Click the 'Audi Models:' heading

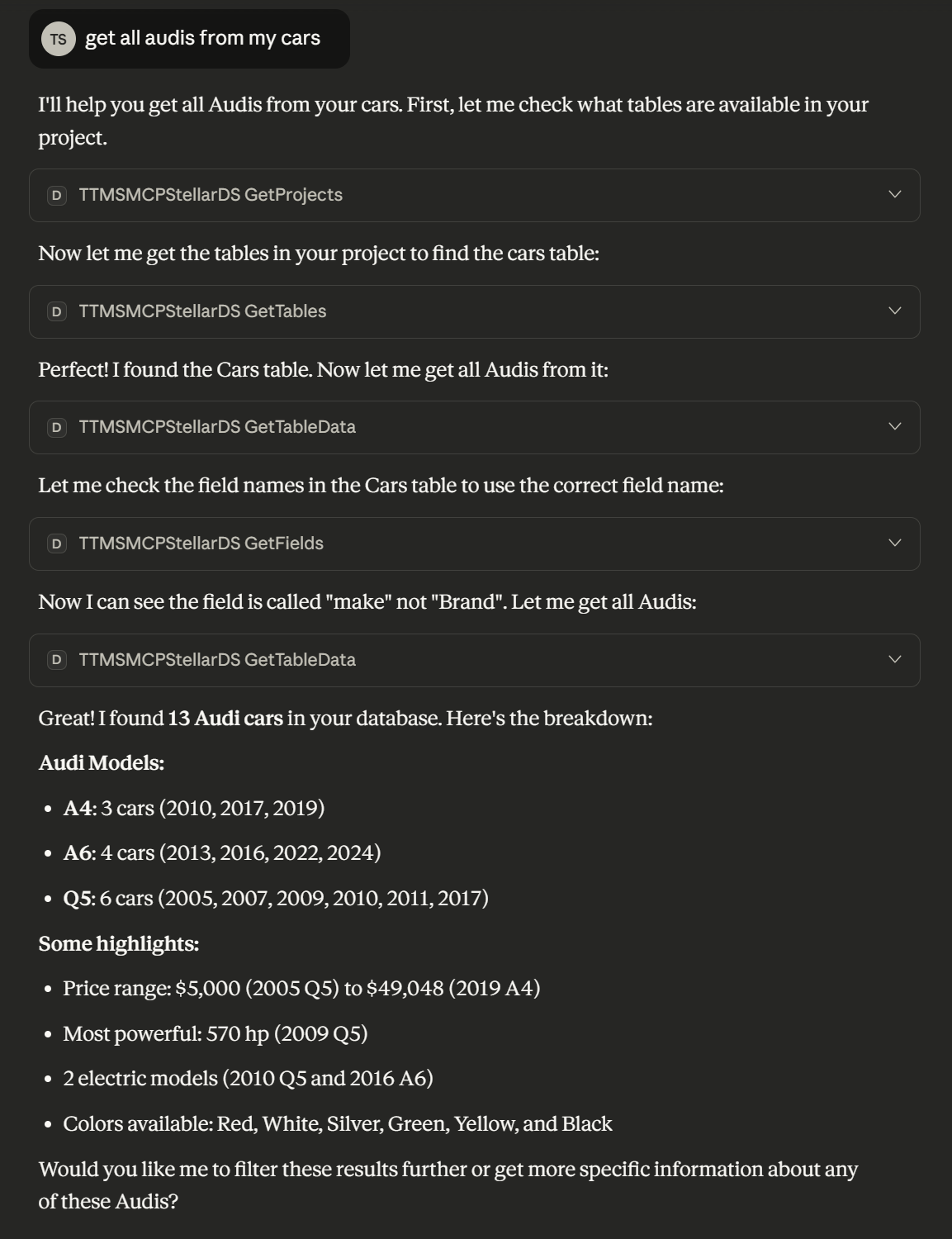[102, 763]
